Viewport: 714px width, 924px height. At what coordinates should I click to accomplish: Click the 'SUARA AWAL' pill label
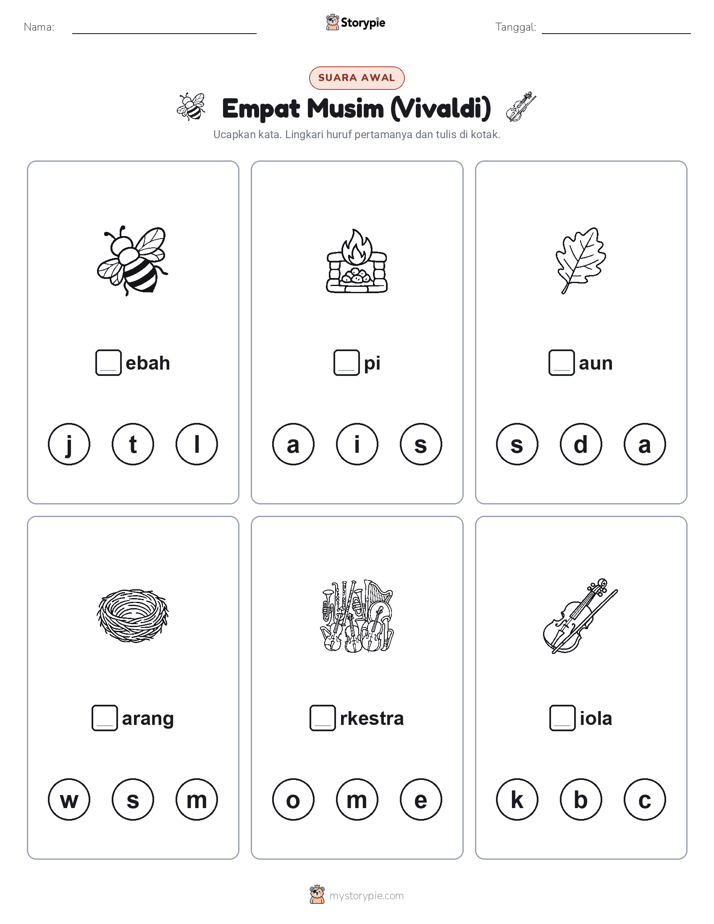coord(356,78)
